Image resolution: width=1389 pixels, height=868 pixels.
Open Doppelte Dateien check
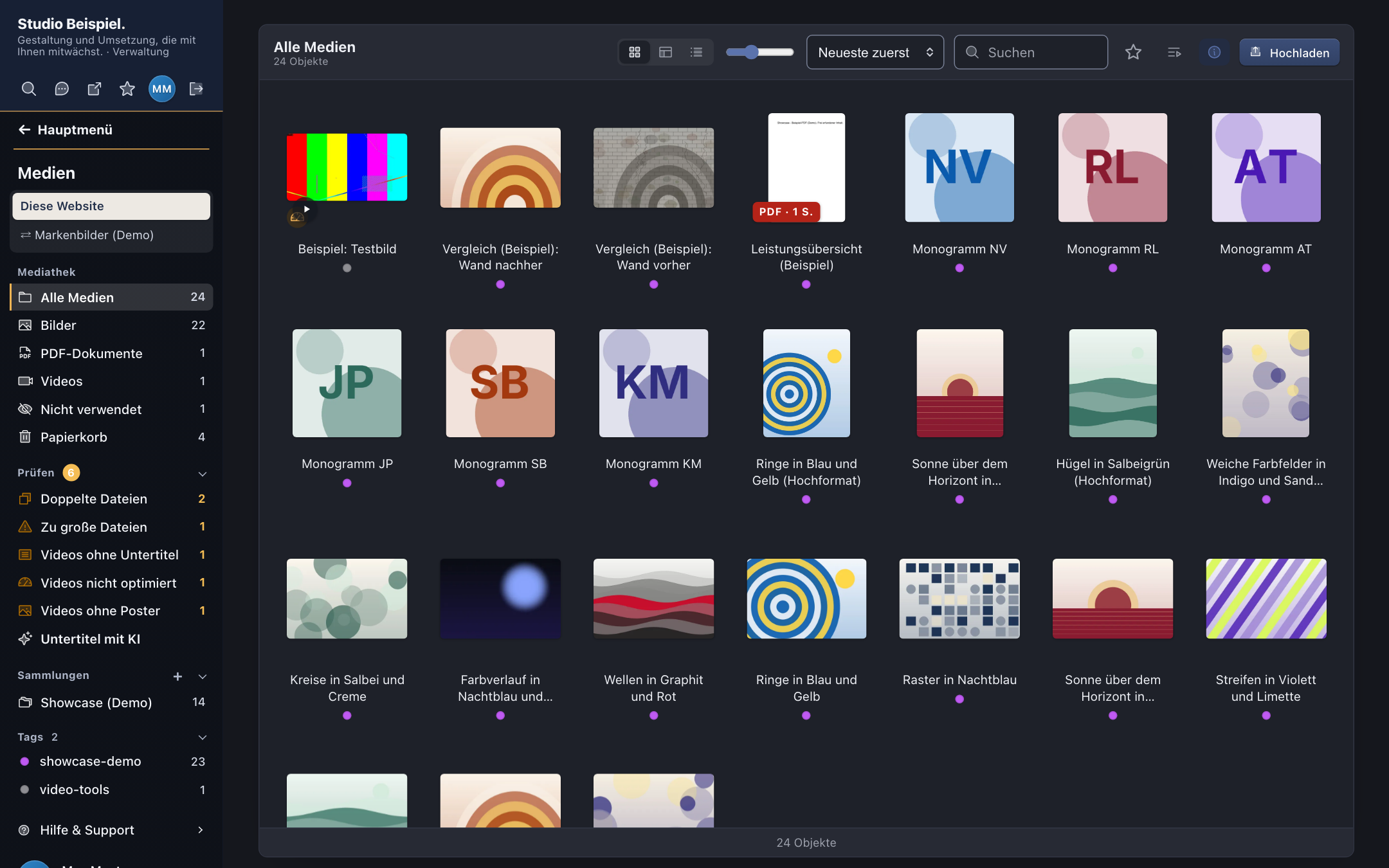[x=111, y=499]
